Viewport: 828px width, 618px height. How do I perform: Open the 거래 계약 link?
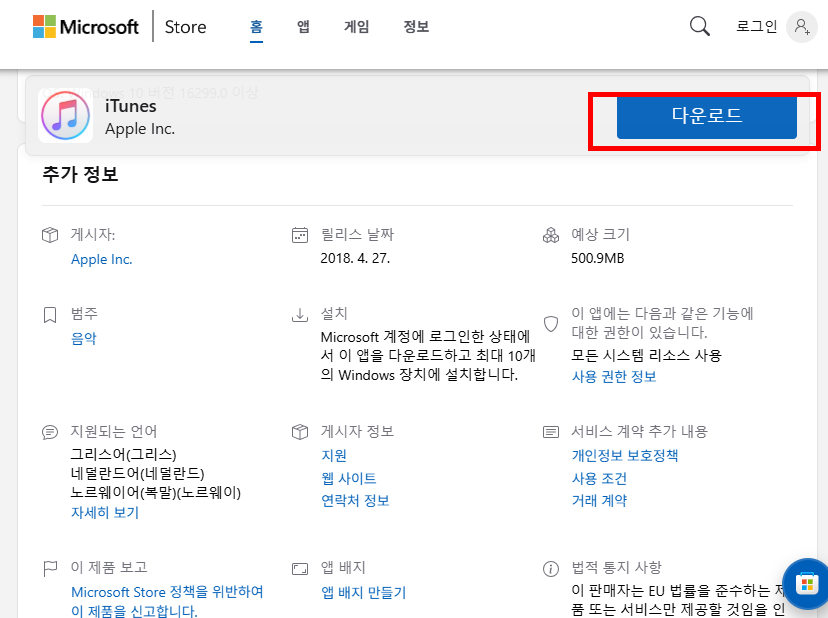point(599,501)
